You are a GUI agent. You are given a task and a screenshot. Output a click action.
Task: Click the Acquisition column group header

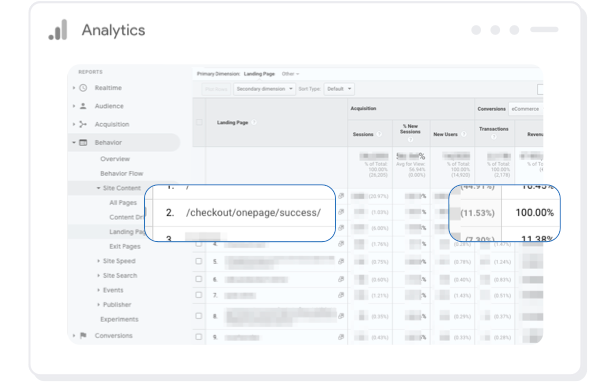point(363,109)
